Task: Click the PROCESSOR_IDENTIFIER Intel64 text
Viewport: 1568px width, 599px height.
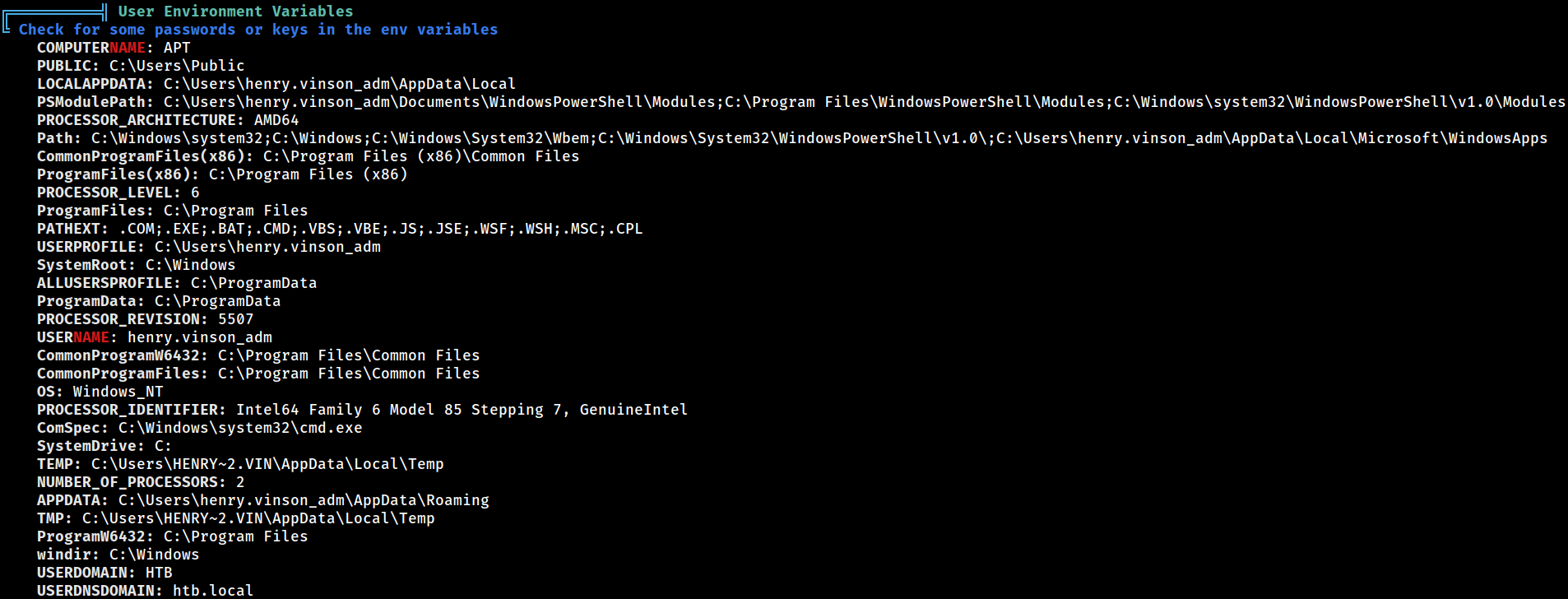Action: click(x=267, y=410)
